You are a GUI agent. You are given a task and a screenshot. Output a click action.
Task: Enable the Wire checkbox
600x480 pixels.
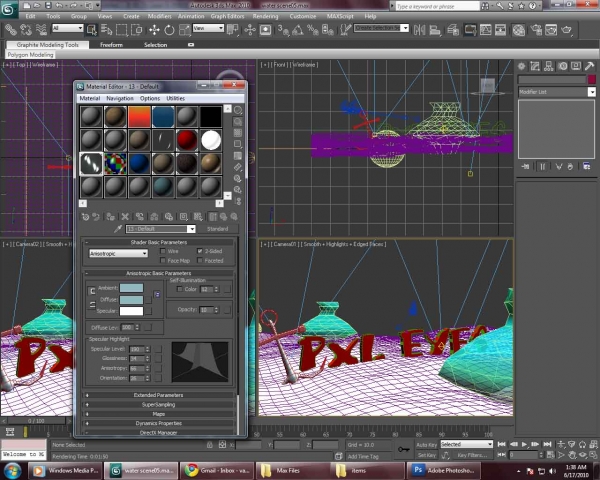pyautogui.click(x=163, y=251)
